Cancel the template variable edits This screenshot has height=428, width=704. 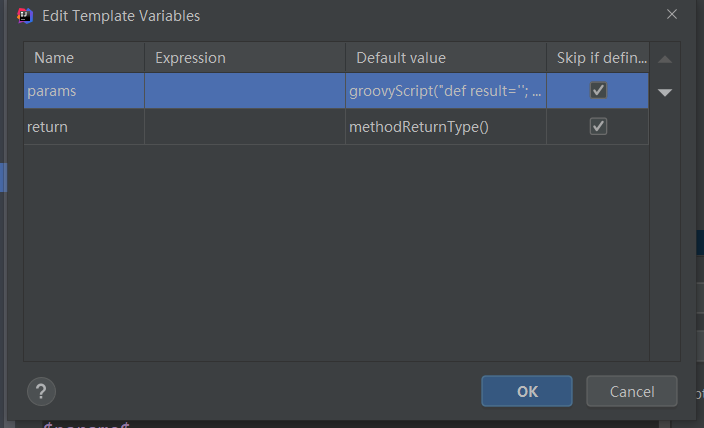tap(632, 391)
